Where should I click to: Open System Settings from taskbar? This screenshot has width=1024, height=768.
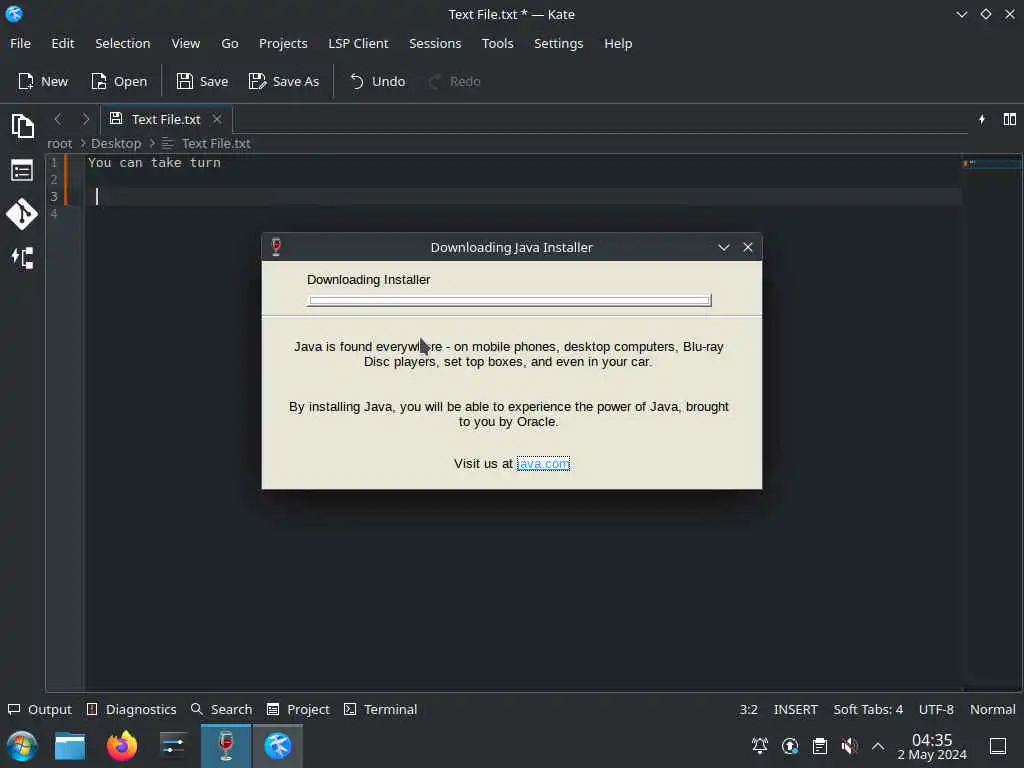pyautogui.click(x=173, y=746)
